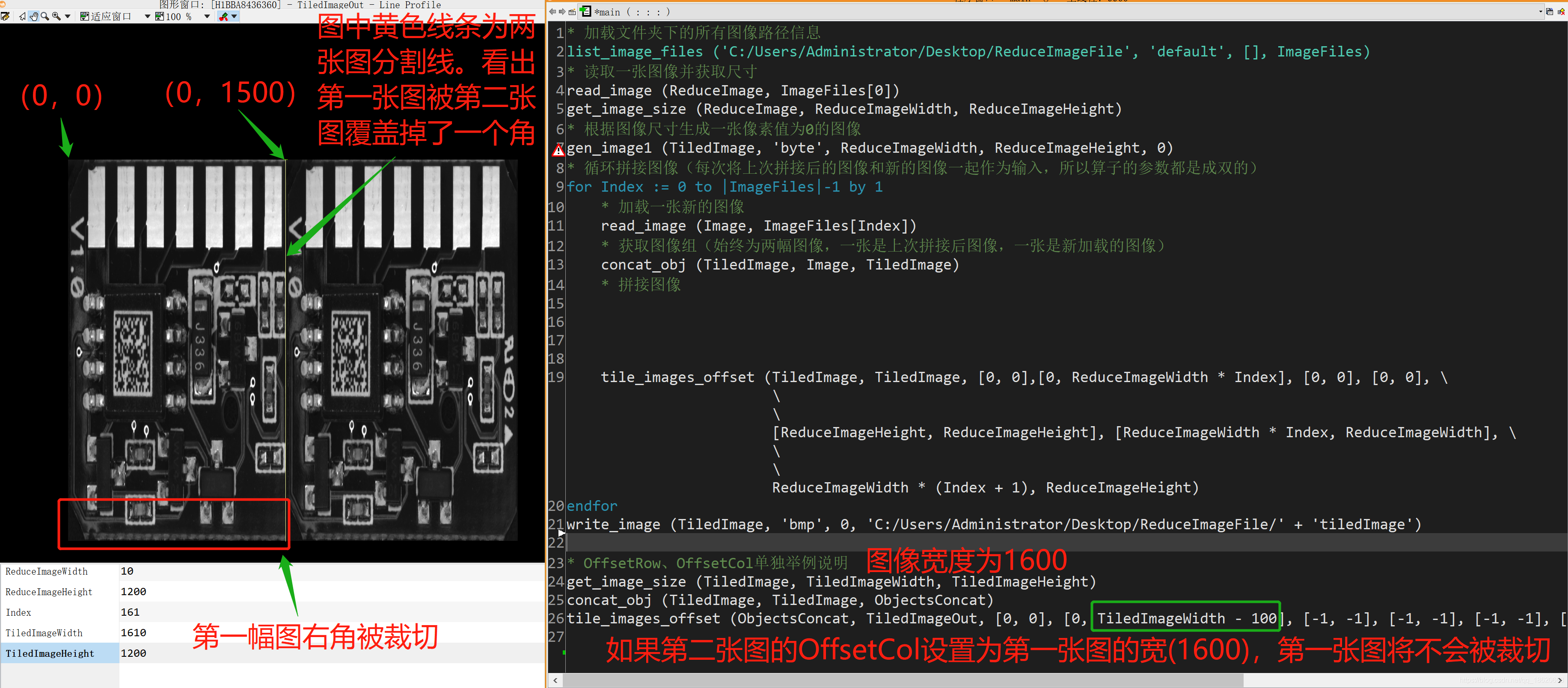This screenshot has width=1568, height=688.
Task: Click the concat_obj line 25 code
Action: coord(780,600)
